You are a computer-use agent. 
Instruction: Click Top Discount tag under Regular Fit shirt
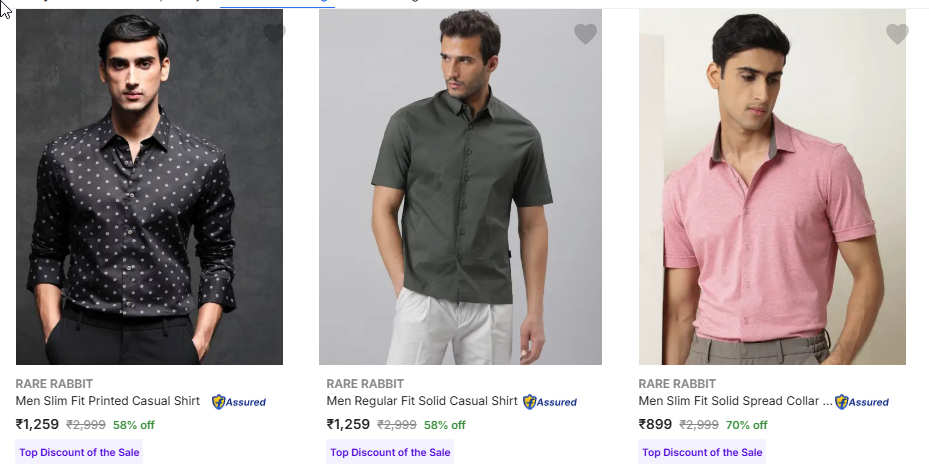tap(390, 452)
